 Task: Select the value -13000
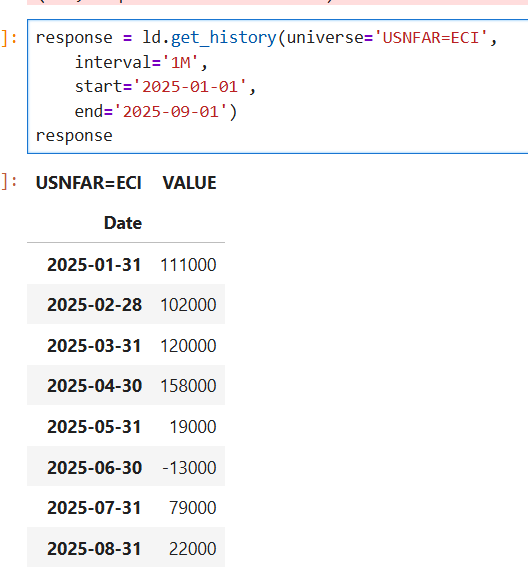[189, 468]
